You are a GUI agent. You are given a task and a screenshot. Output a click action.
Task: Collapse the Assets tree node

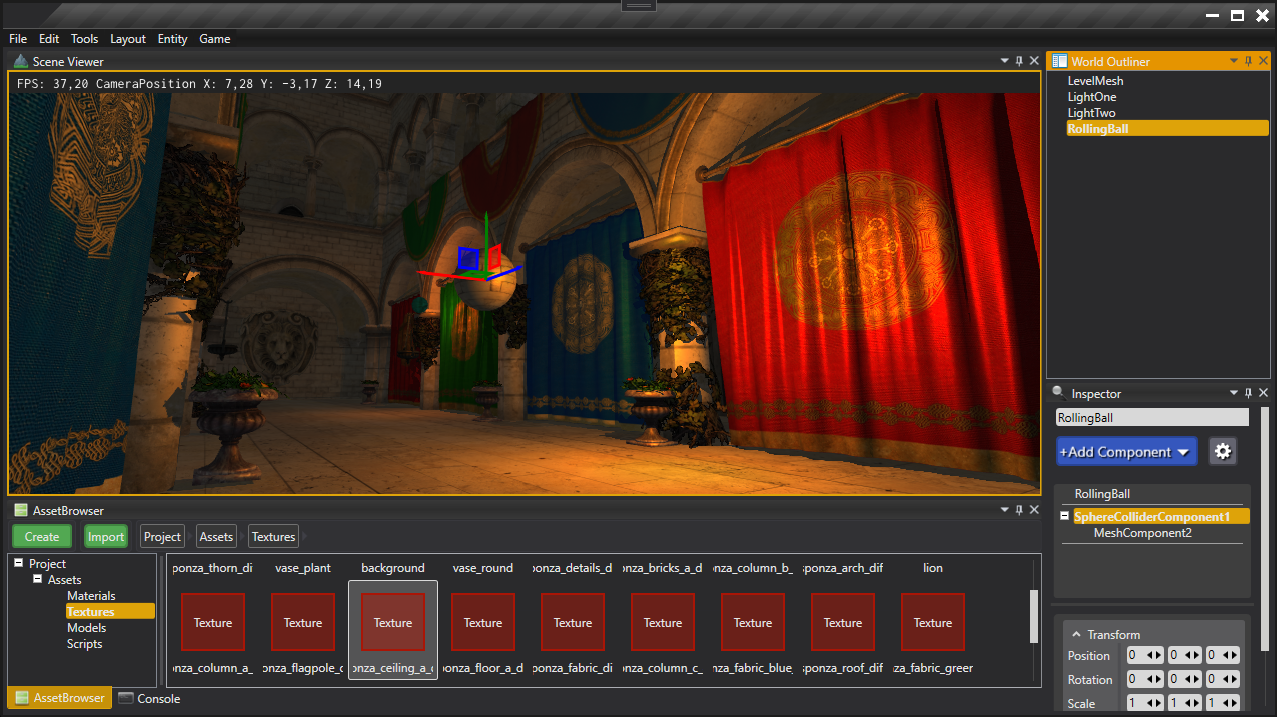[x=38, y=580]
